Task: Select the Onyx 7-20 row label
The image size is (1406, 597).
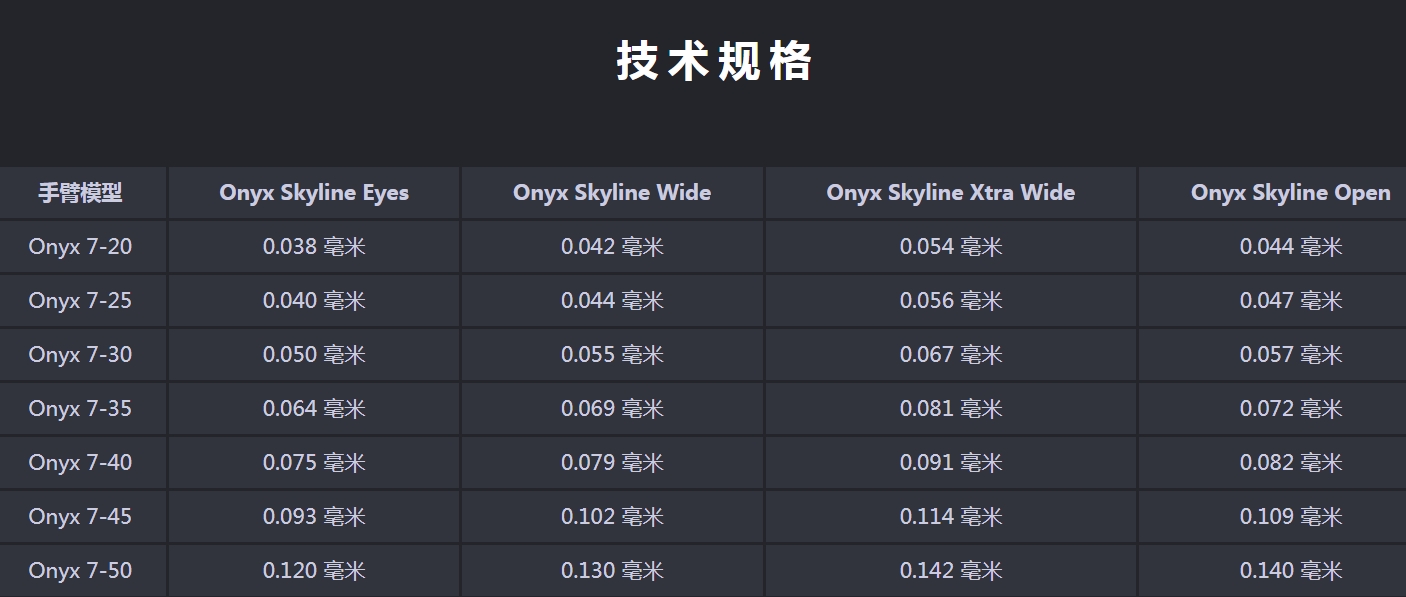Action: [80, 247]
